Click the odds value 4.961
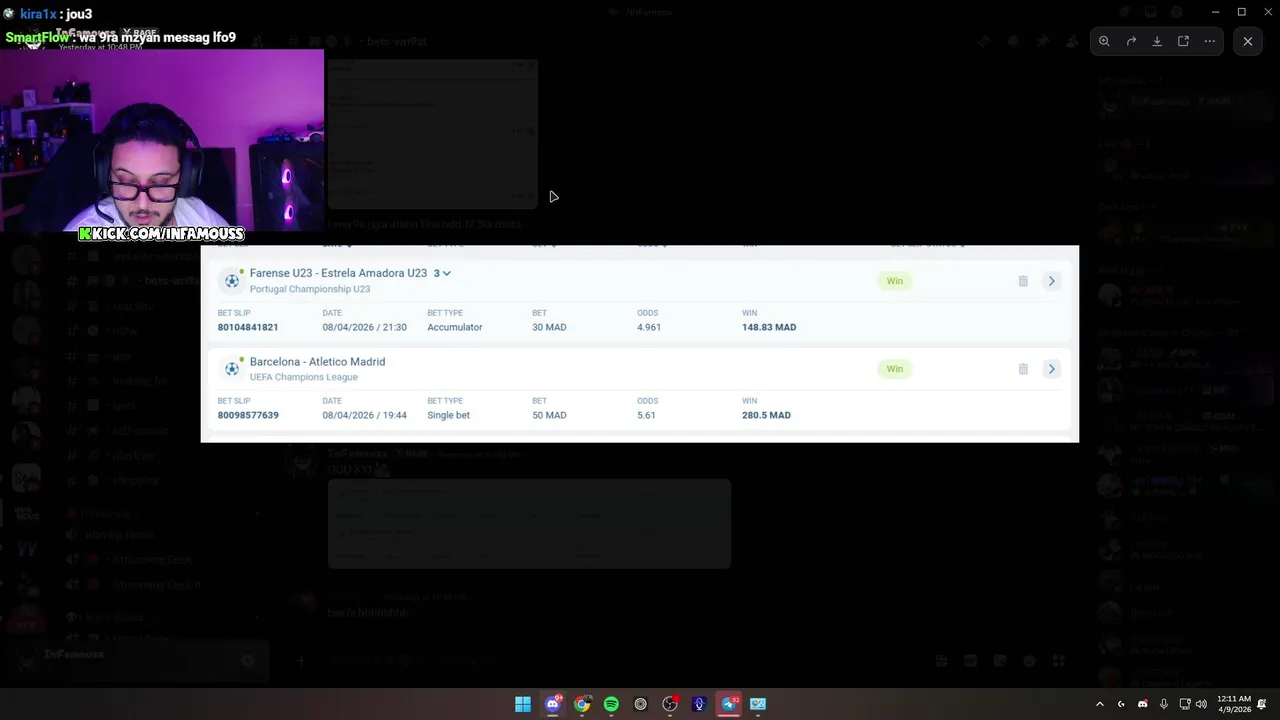Screen dimensions: 1280x720 (649, 327)
